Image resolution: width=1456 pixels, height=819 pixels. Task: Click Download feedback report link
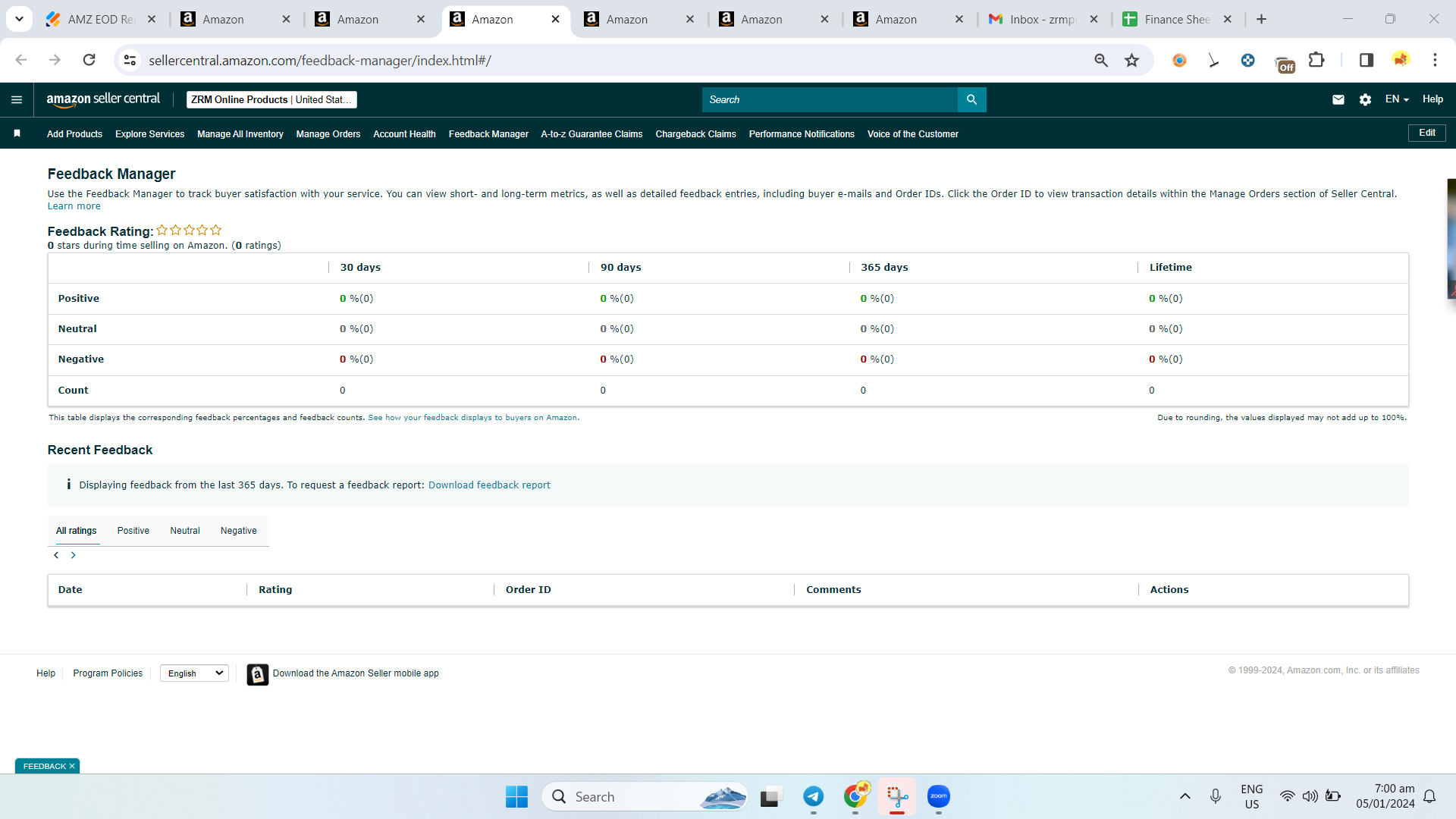click(x=489, y=485)
